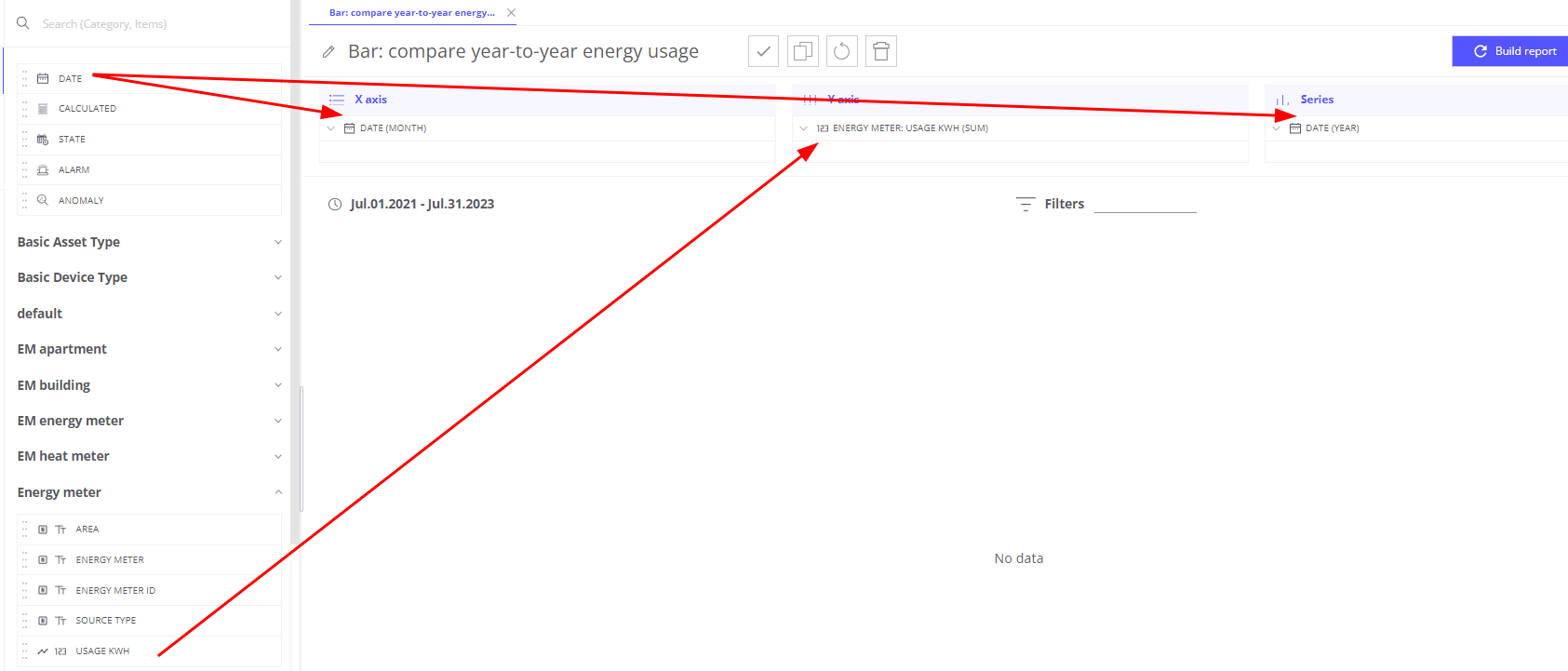
Task: Select the ANOMALY item in the list
Action: [81, 201]
